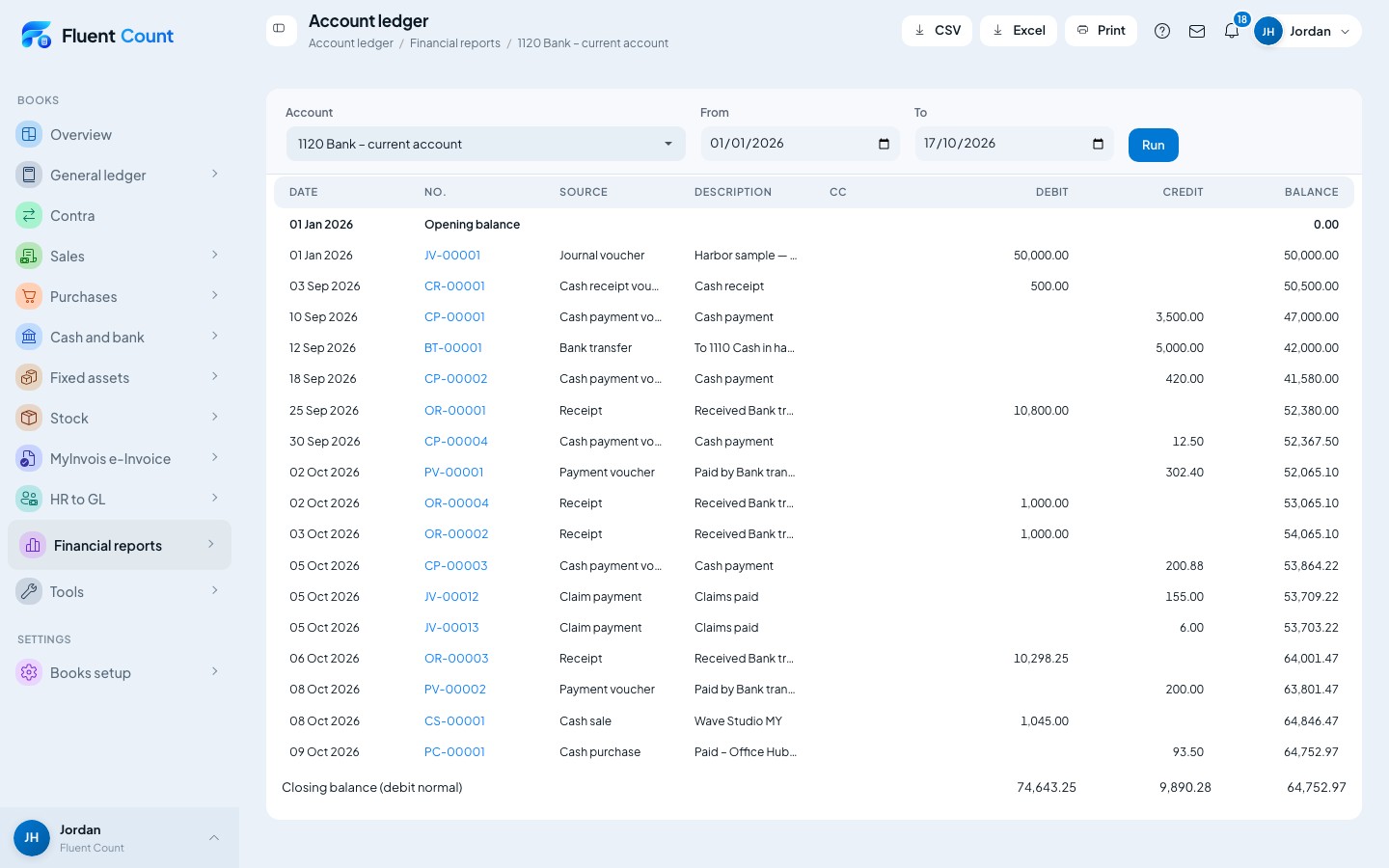Toggle the sidebar collapse icon
The image size is (1389, 868).
click(x=280, y=29)
